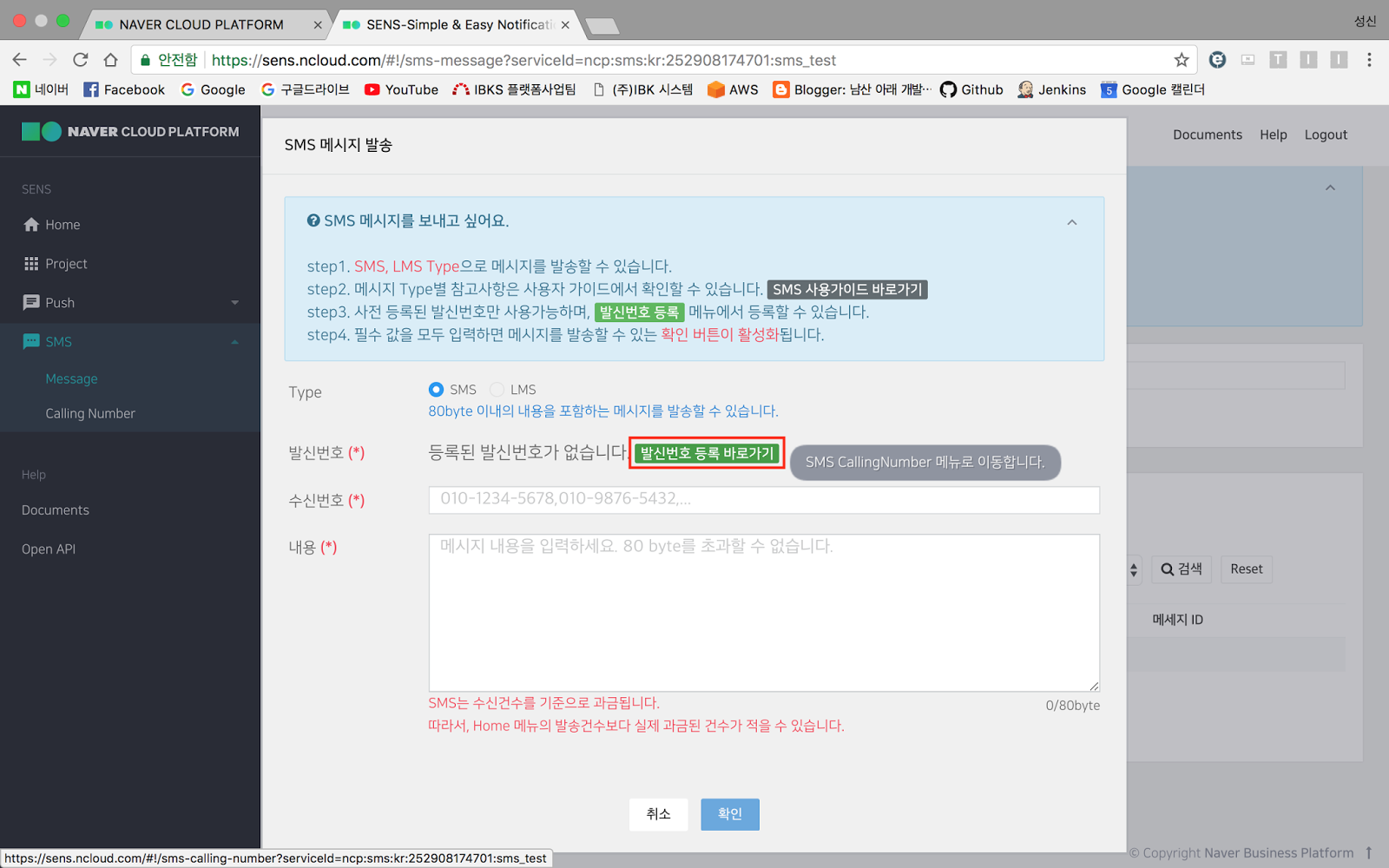Open Open API in the sidebar
Image resolution: width=1389 pixels, height=868 pixels.
pos(49,549)
